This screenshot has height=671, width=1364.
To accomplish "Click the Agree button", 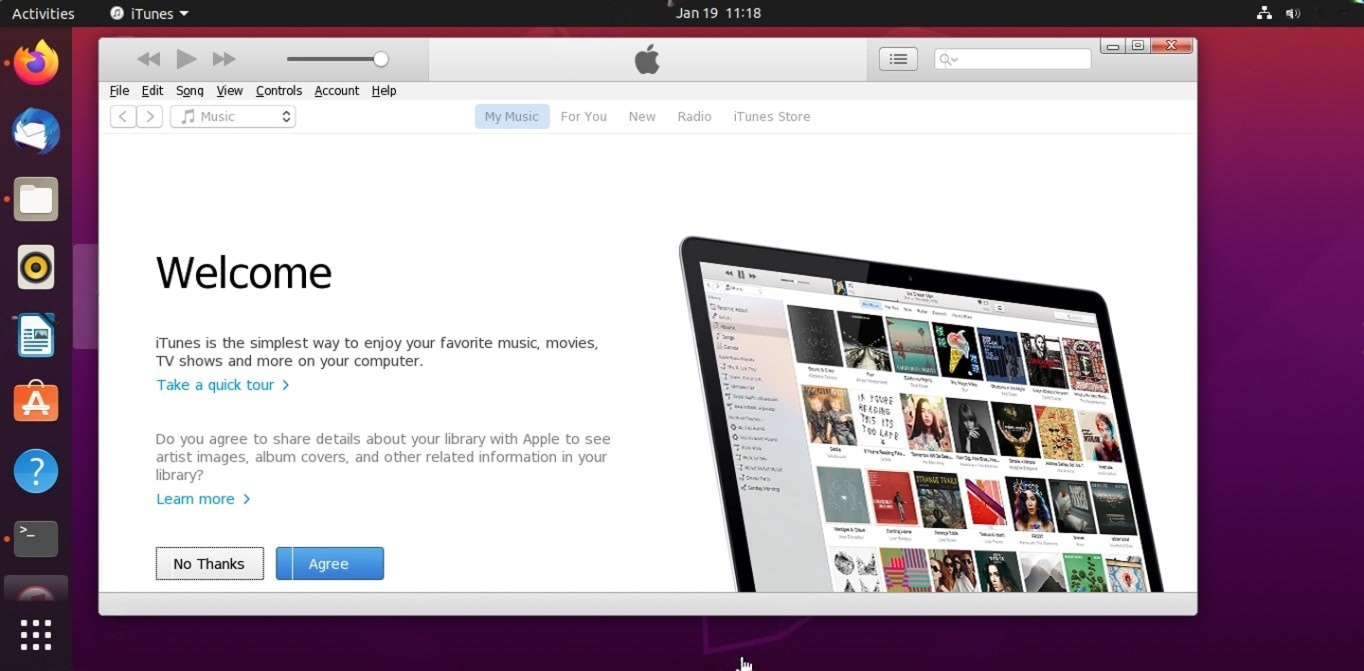I will [x=329, y=563].
